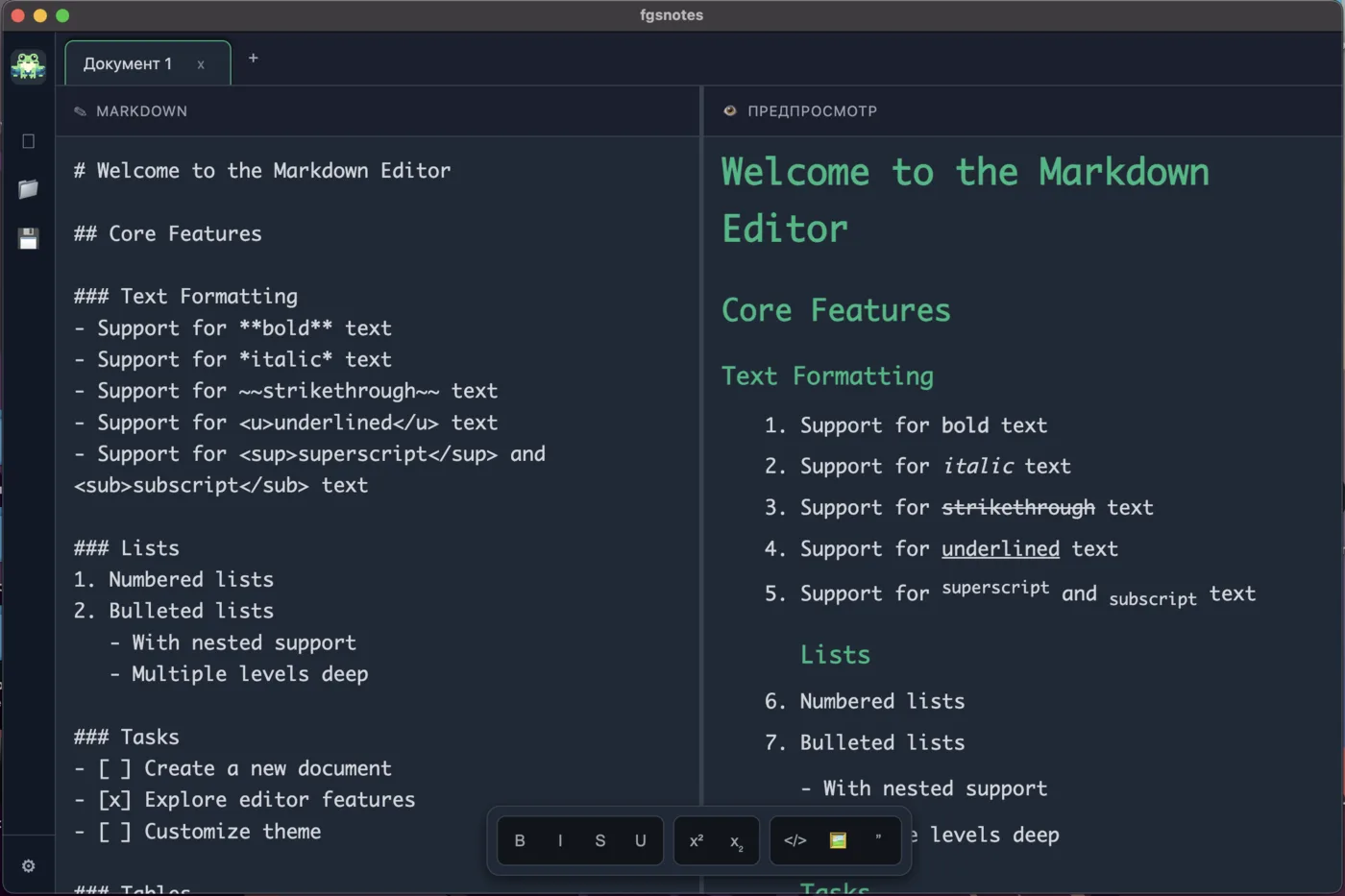Click preview item '7. Bulleted lists'
The image size is (1345, 896).
[x=865, y=743]
